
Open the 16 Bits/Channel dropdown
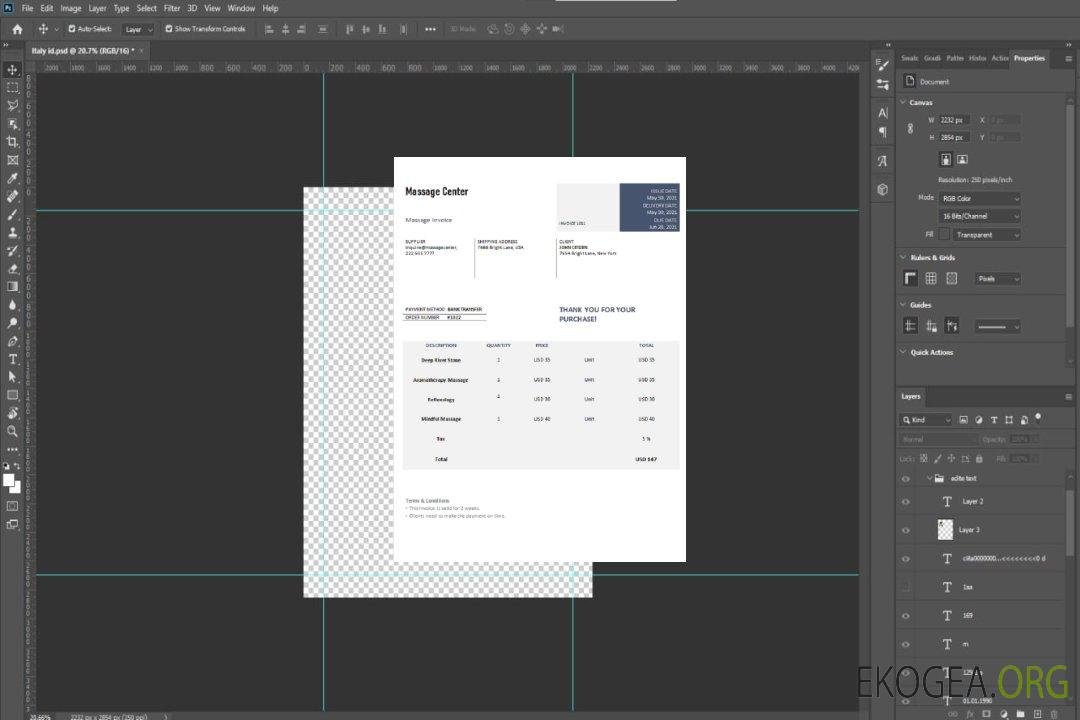click(x=980, y=216)
